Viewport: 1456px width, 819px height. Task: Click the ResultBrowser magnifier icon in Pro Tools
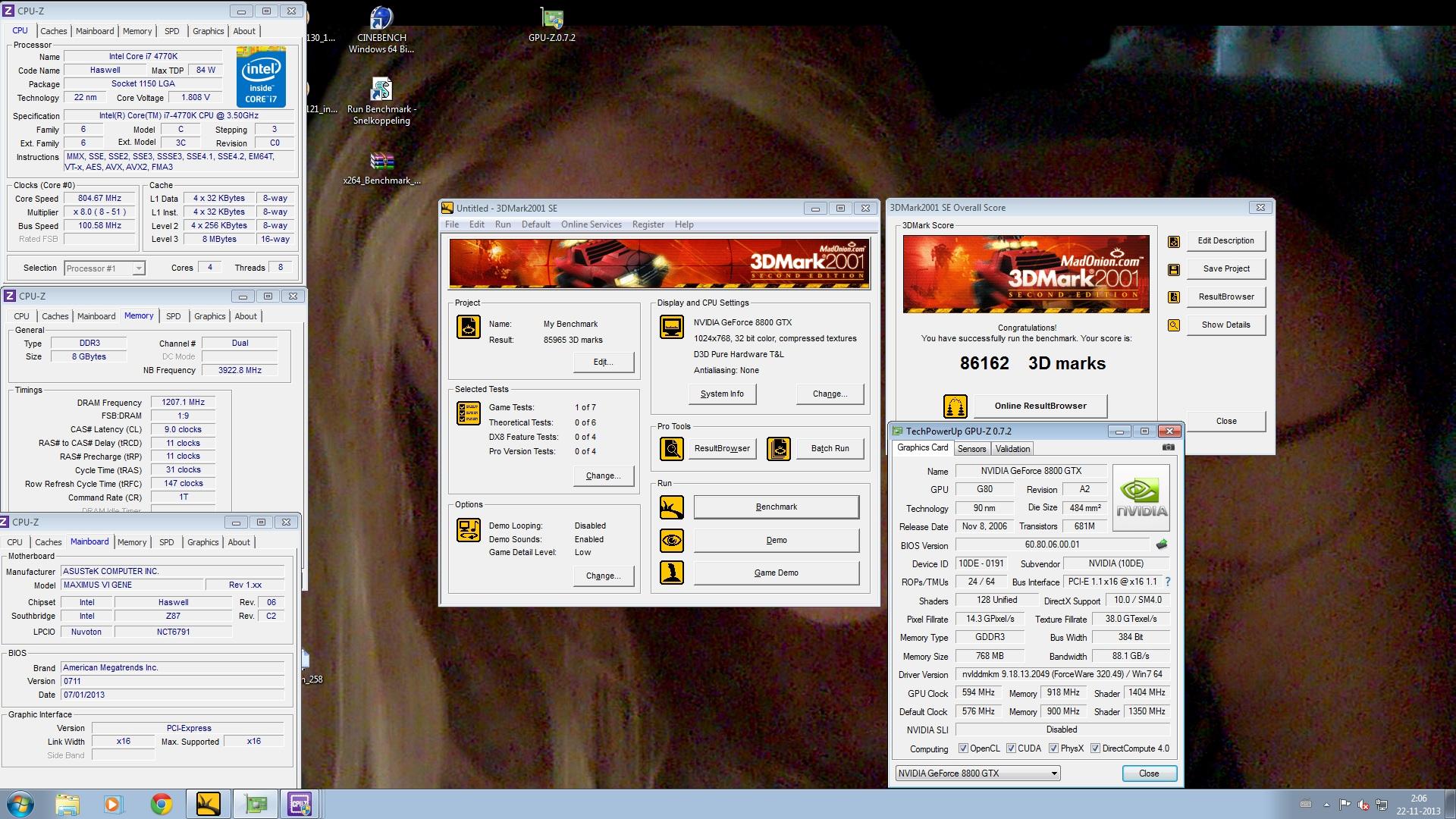pyautogui.click(x=671, y=449)
